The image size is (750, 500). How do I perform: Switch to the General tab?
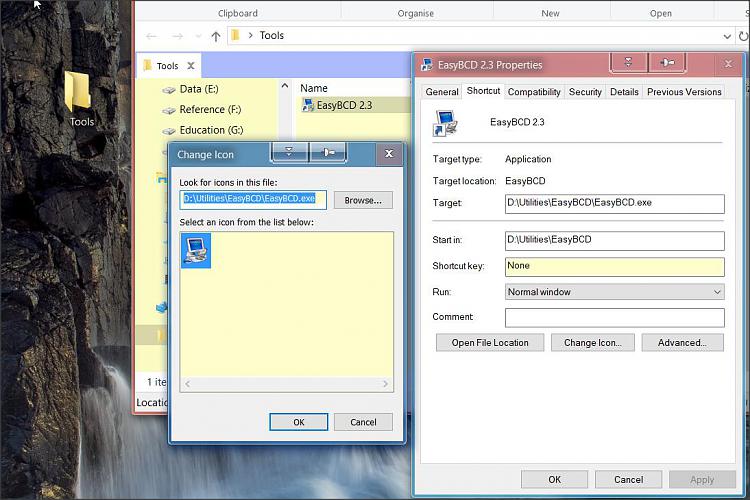[x=441, y=92]
